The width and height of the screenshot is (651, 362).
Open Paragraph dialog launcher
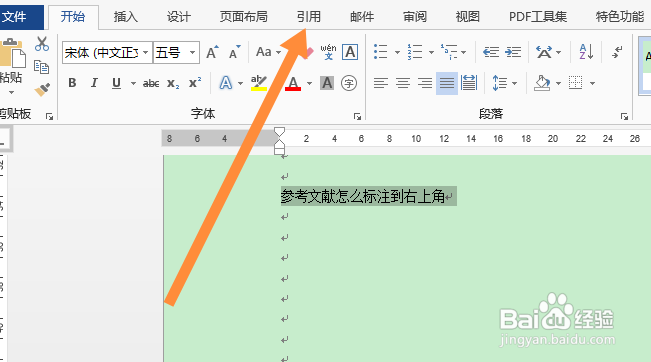pyautogui.click(x=624, y=117)
